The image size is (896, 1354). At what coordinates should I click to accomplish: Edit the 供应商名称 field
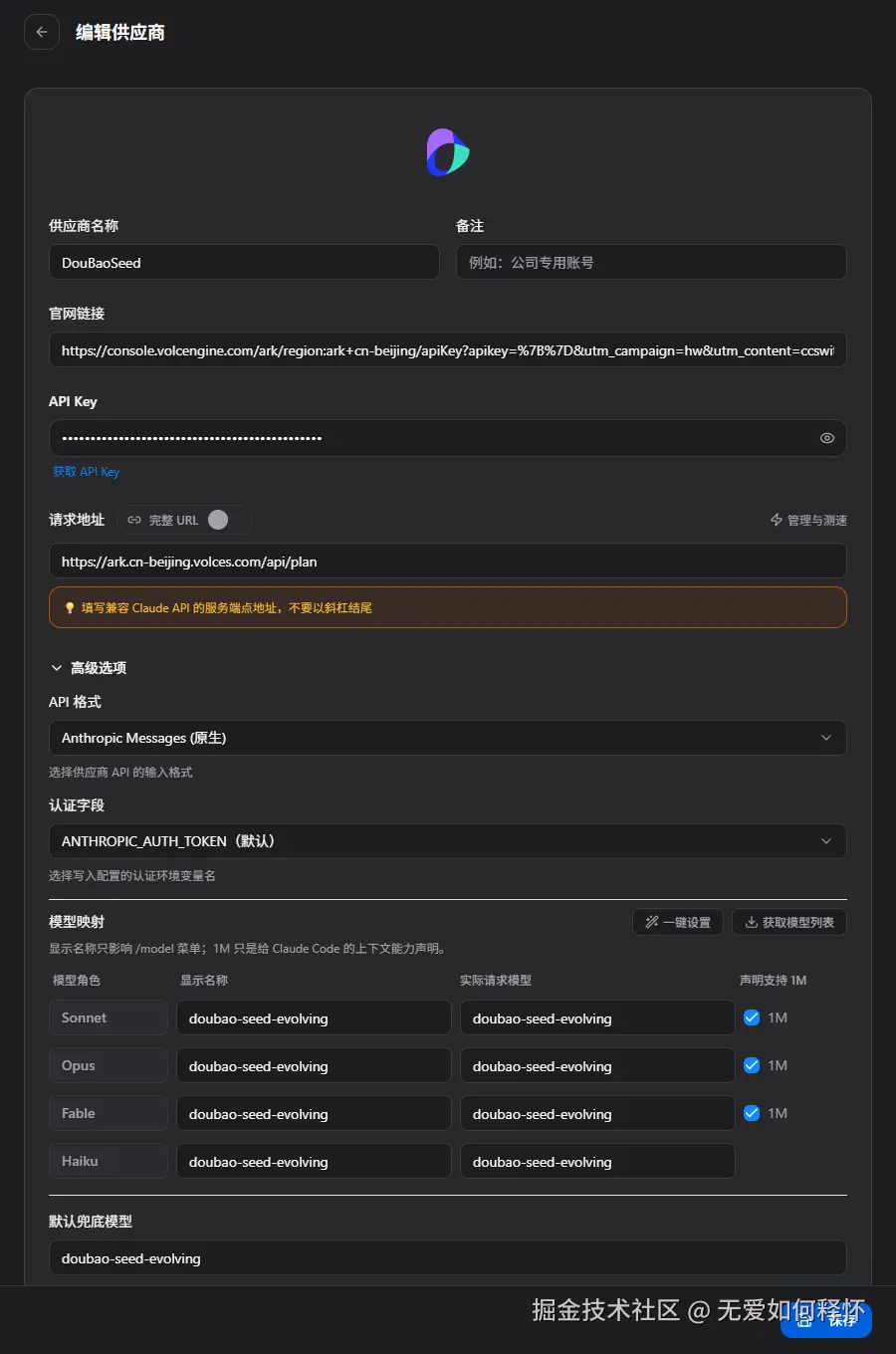click(244, 263)
